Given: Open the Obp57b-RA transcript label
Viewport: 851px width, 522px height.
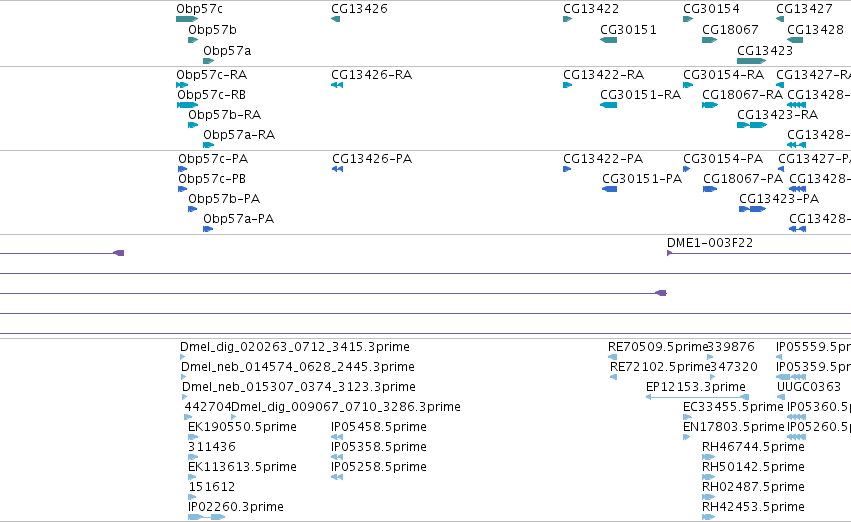Looking at the screenshot, I should click(x=225, y=115).
